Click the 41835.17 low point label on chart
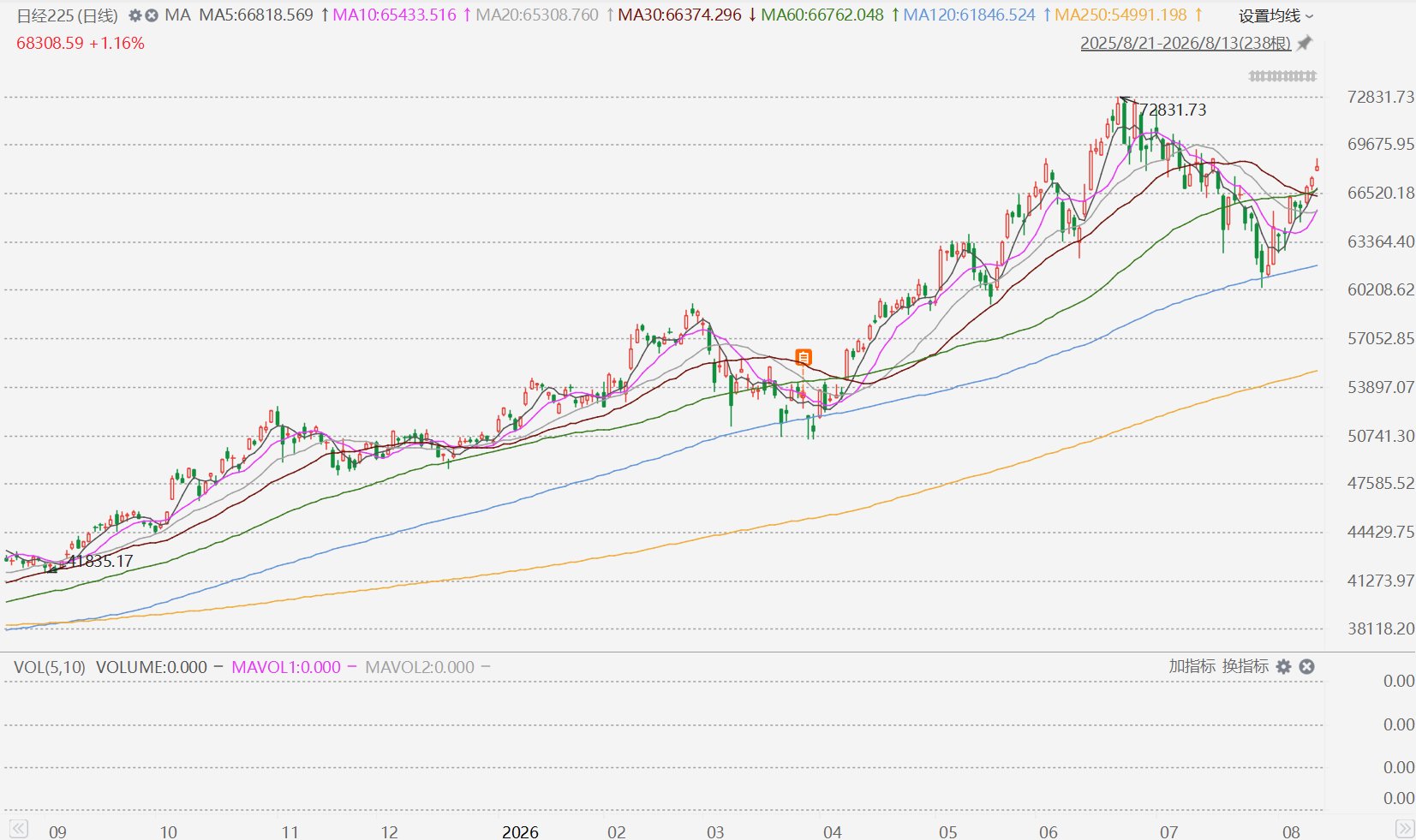 click(100, 561)
